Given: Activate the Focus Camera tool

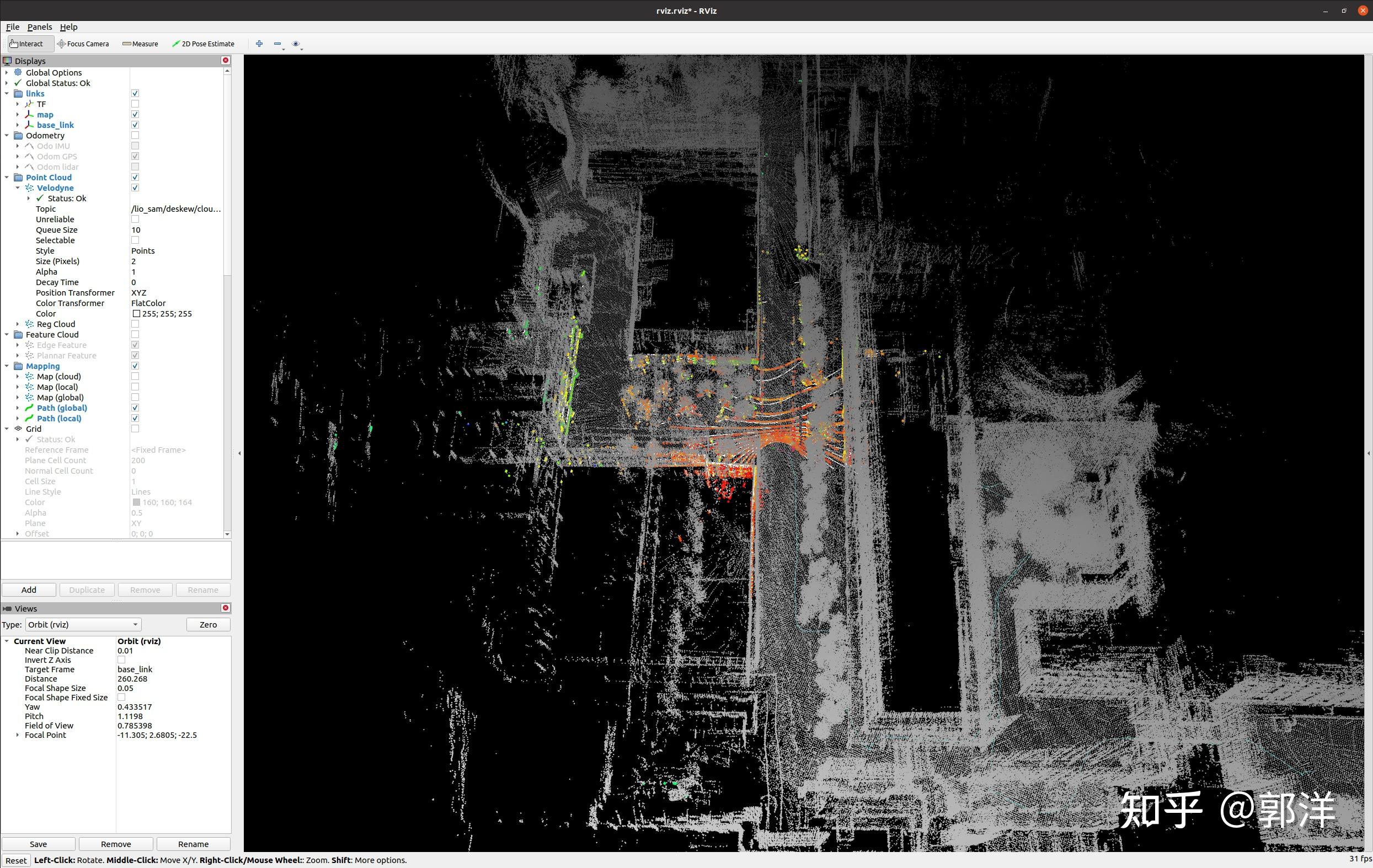Looking at the screenshot, I should tap(83, 44).
